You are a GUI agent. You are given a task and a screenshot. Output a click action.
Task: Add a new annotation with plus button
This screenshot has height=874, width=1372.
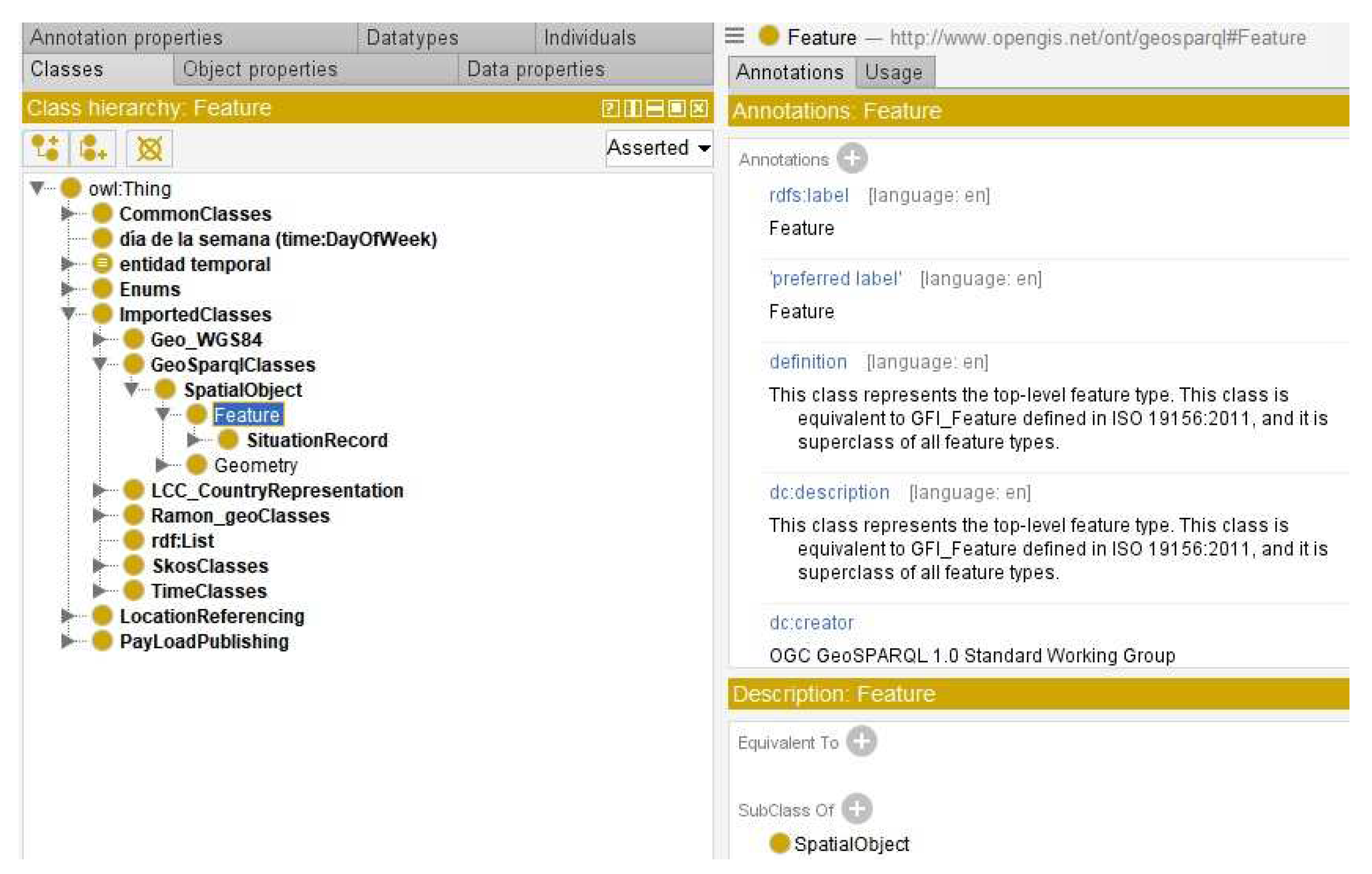point(851,159)
